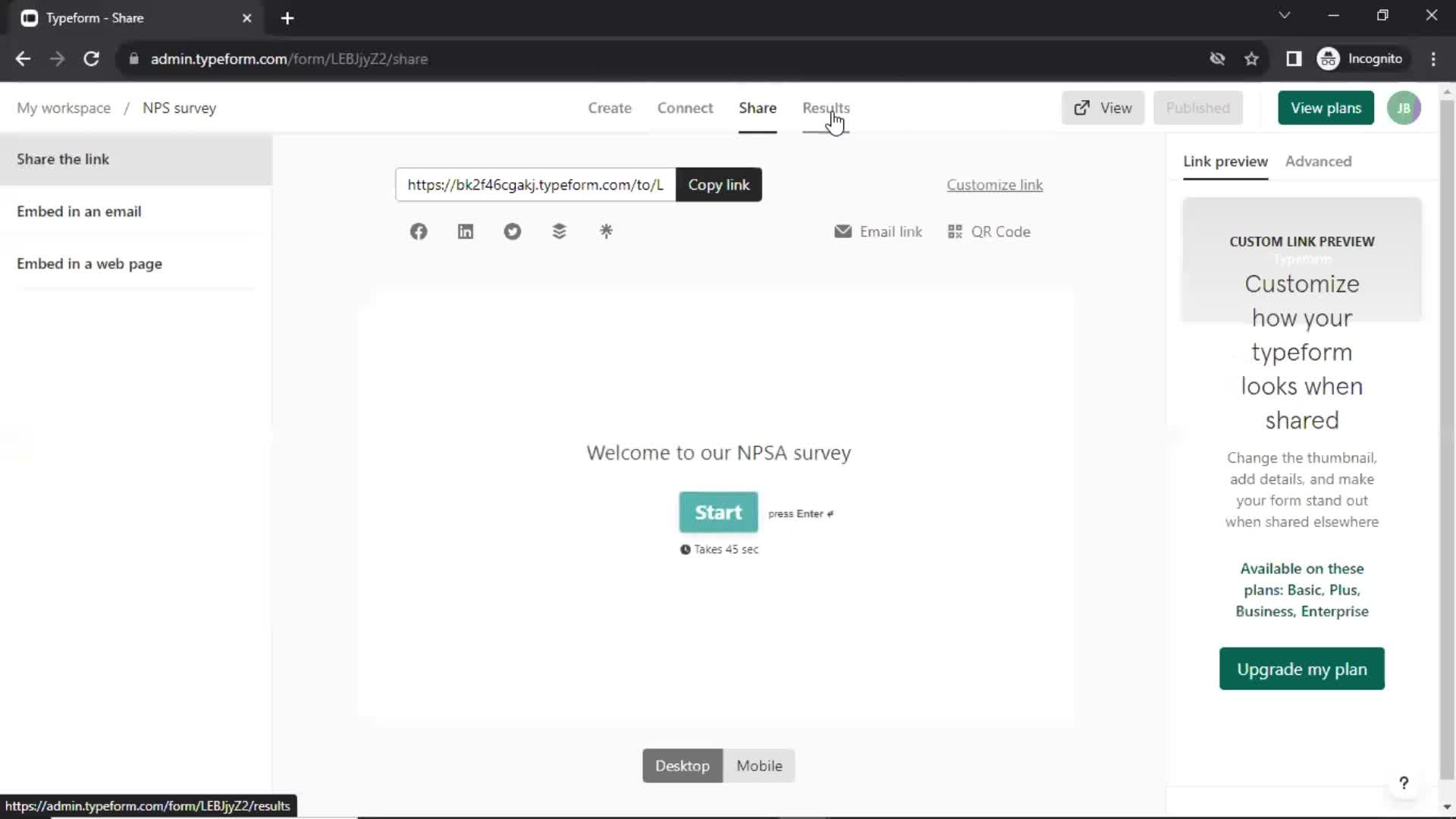
Task: Go forward with browser forward arrow
Action: click(x=58, y=58)
